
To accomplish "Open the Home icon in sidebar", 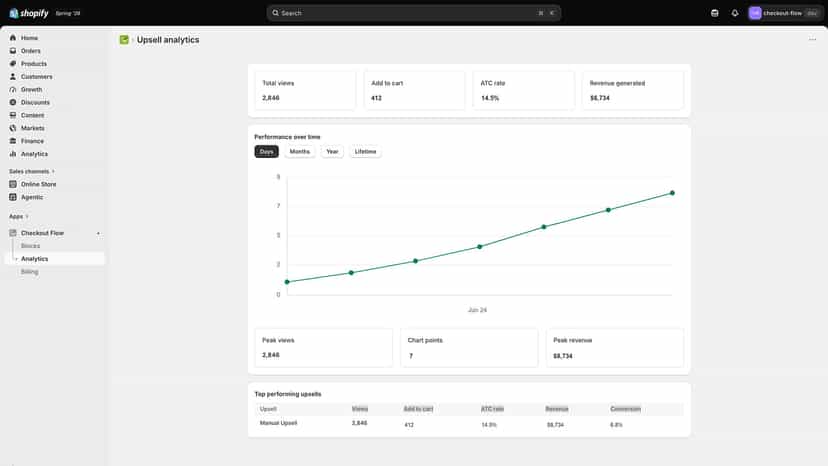I will point(13,38).
